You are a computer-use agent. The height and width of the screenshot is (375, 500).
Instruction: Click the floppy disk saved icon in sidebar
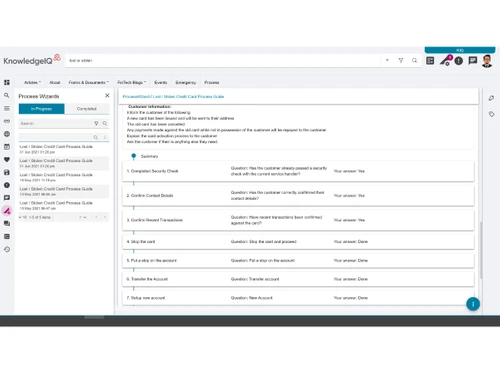coord(7,172)
